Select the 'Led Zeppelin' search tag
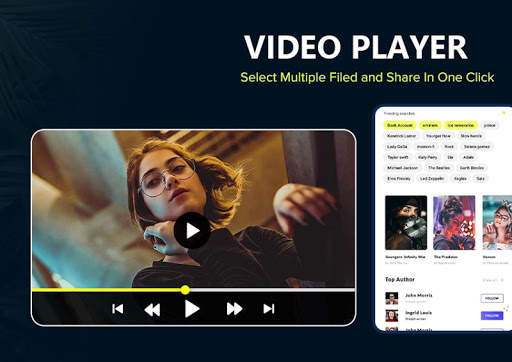The height and width of the screenshot is (362, 512). tap(432, 179)
